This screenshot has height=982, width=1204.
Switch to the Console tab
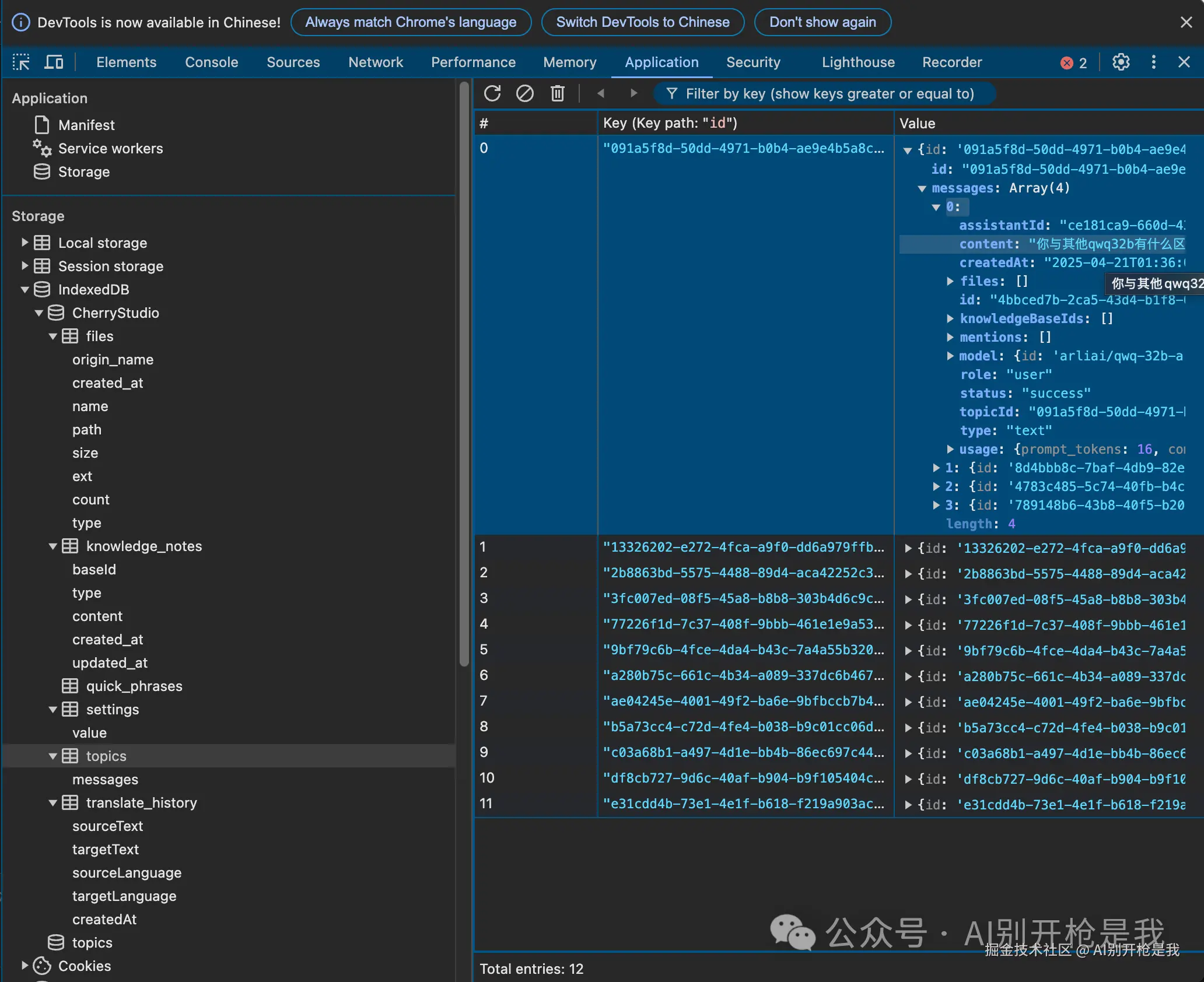211,62
